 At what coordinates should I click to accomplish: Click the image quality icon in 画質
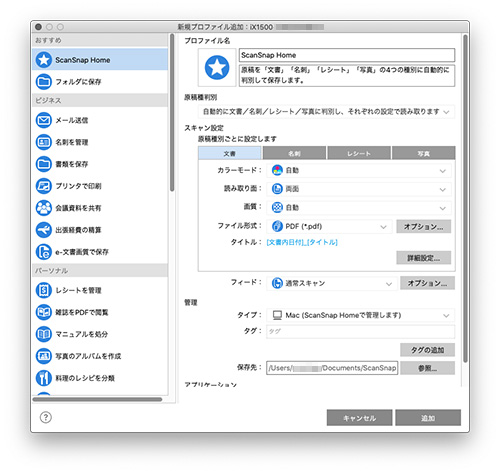(277, 208)
